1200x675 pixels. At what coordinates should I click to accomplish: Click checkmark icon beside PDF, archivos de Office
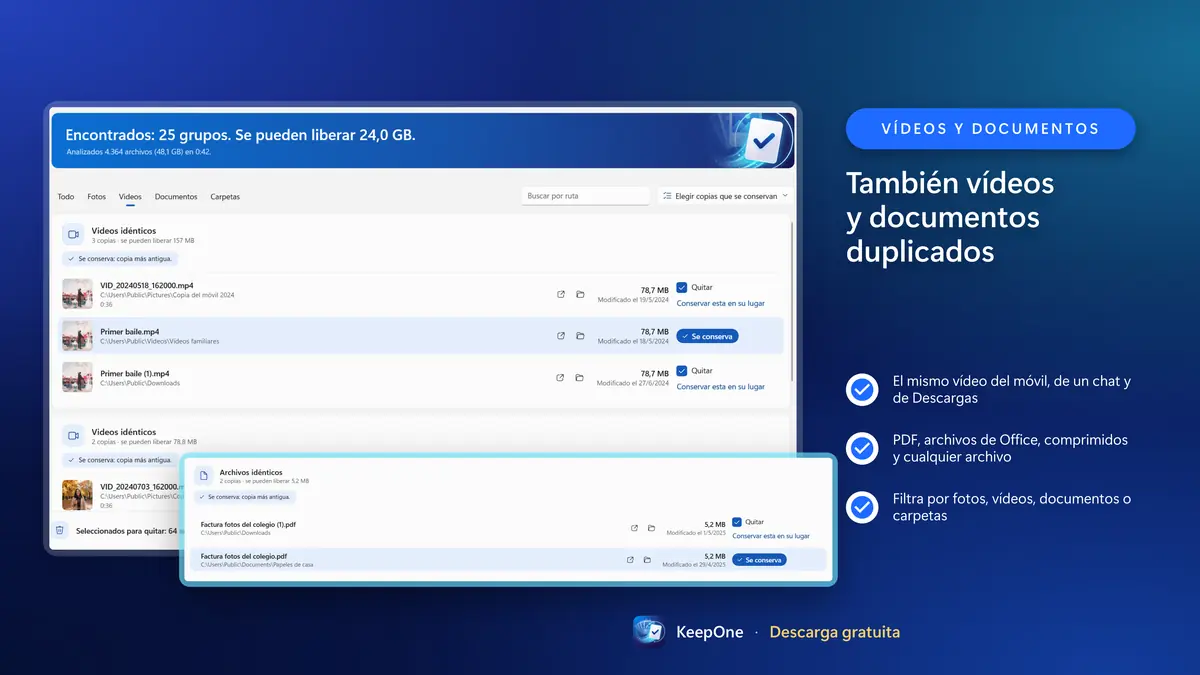(862, 448)
